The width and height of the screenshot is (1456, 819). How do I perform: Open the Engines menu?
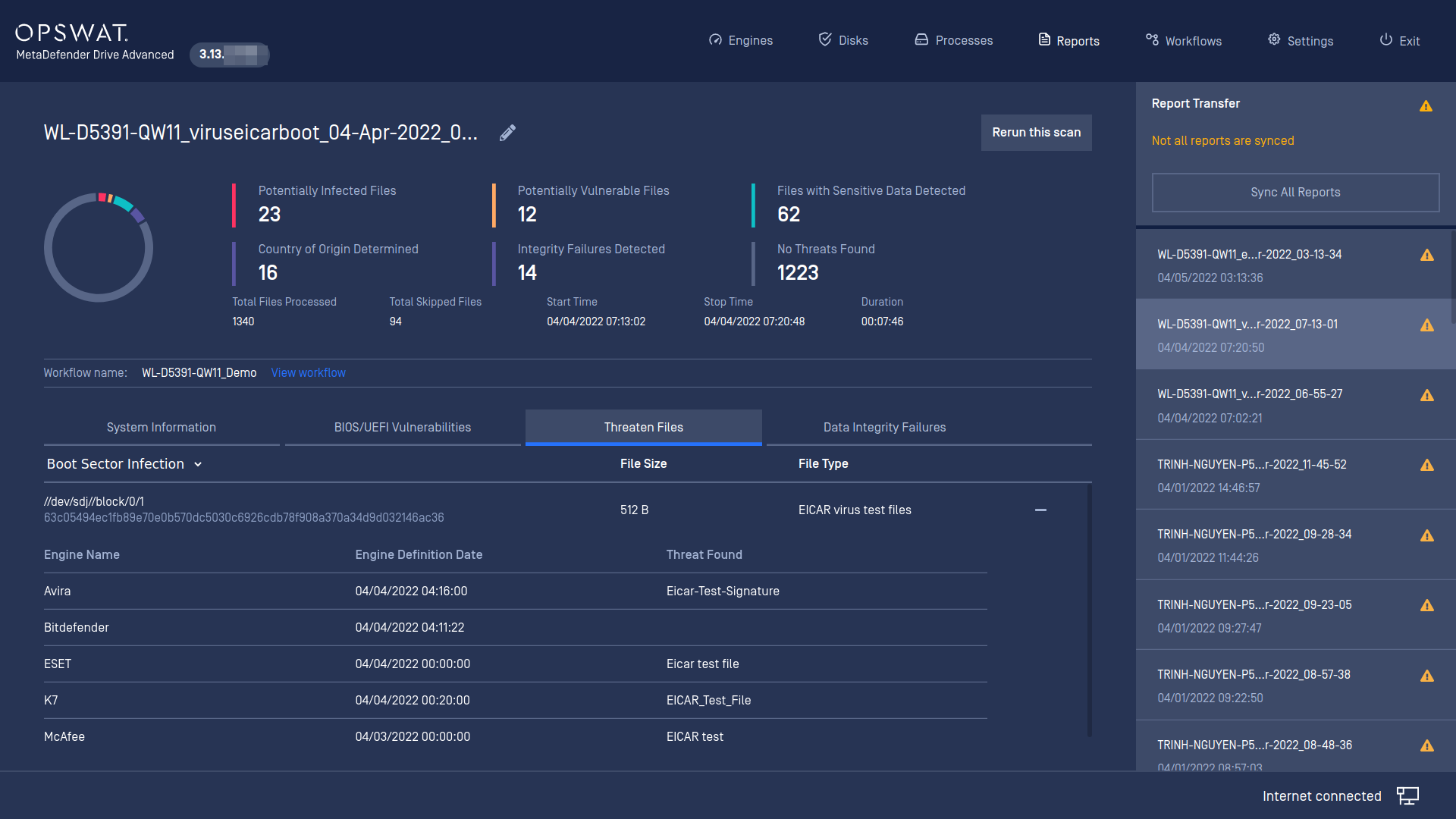point(741,40)
